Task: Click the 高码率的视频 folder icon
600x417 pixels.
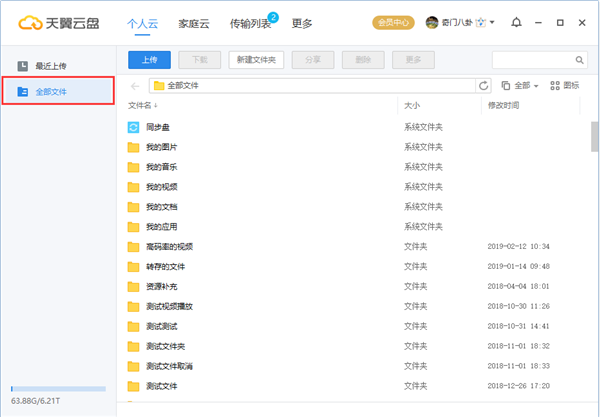Action: tap(133, 247)
